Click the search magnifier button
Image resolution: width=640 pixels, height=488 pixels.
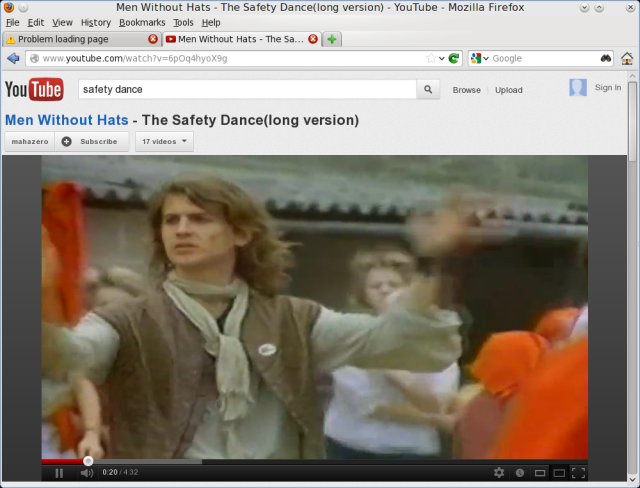tap(428, 89)
